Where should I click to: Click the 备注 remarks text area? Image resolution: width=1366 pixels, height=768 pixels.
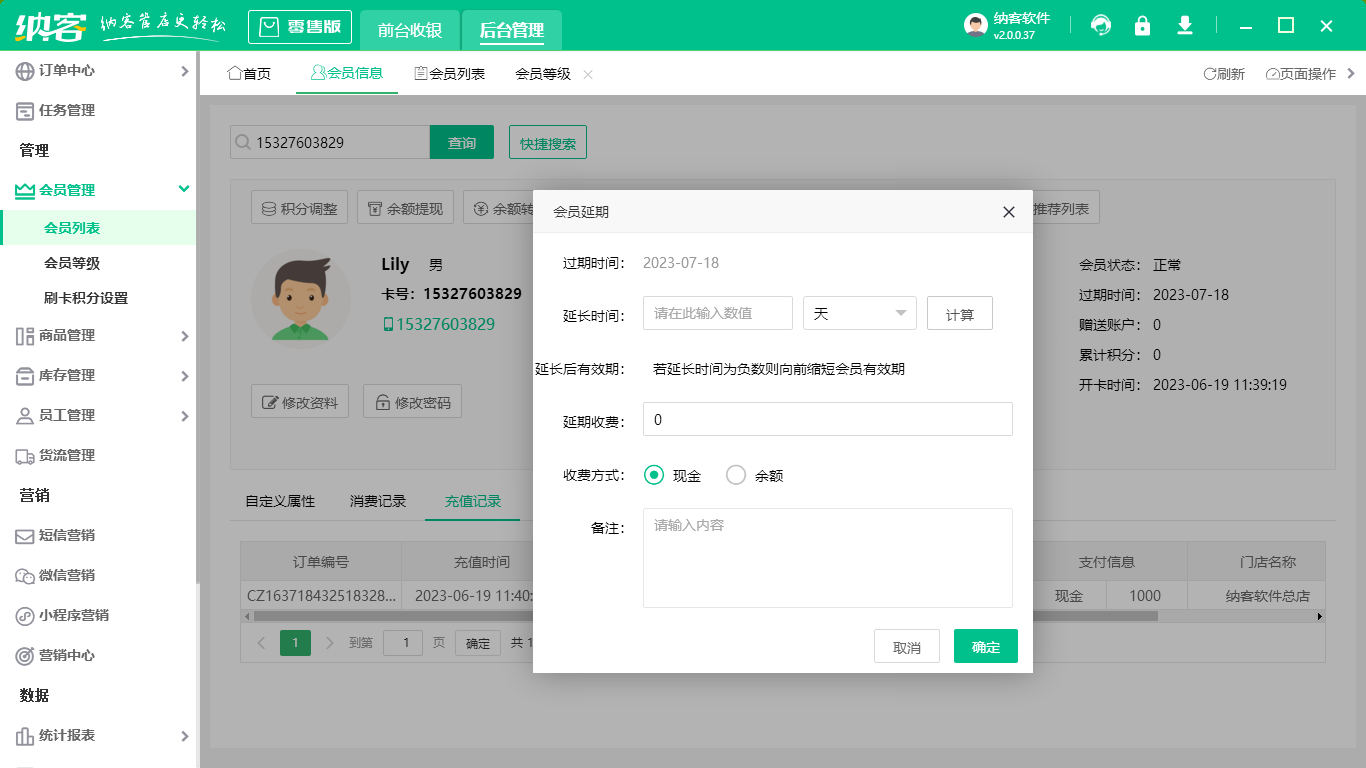tap(827, 557)
